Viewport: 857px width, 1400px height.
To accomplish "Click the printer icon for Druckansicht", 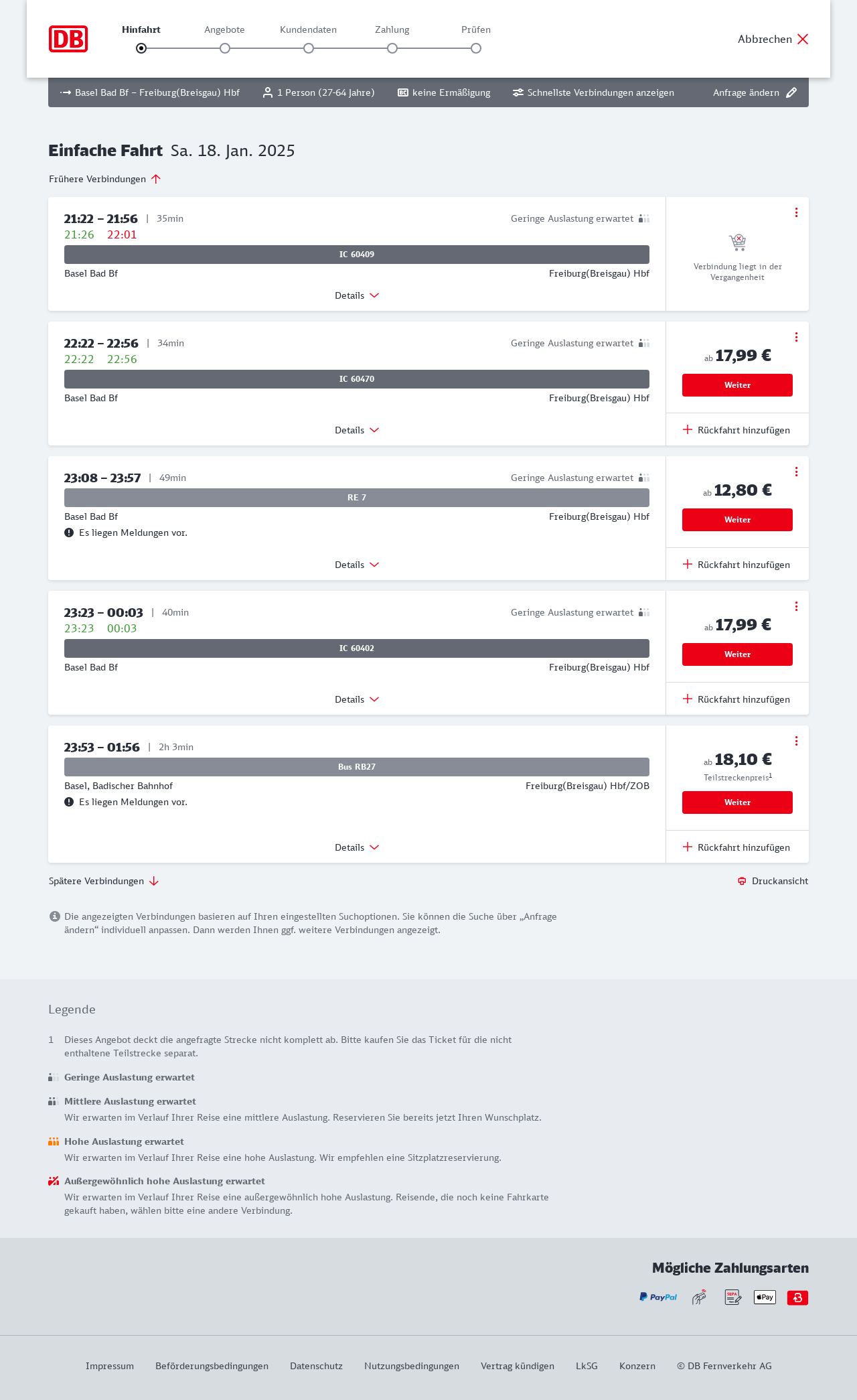I will point(742,881).
